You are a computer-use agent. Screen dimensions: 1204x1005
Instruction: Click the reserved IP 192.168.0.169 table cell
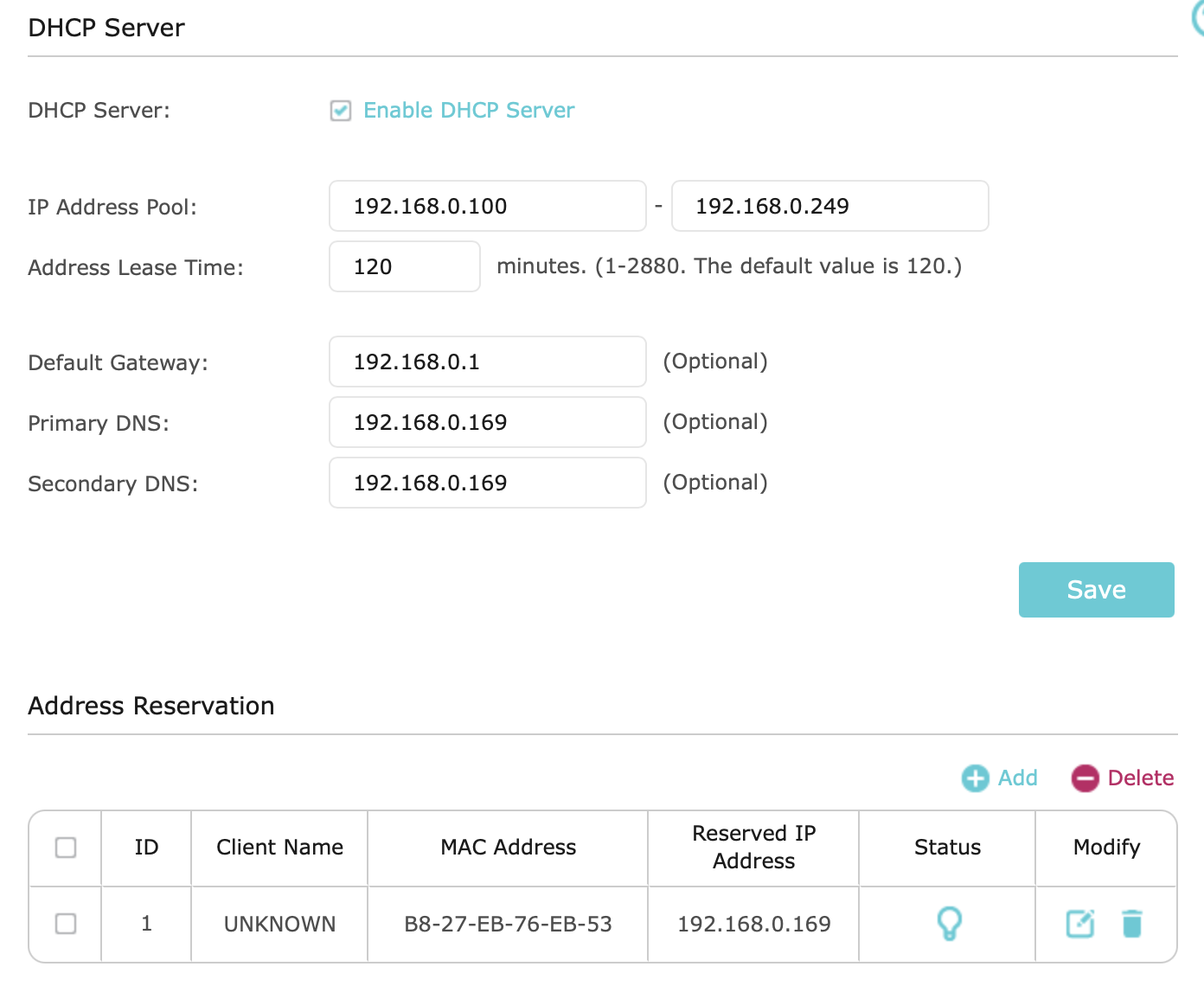[x=753, y=924]
